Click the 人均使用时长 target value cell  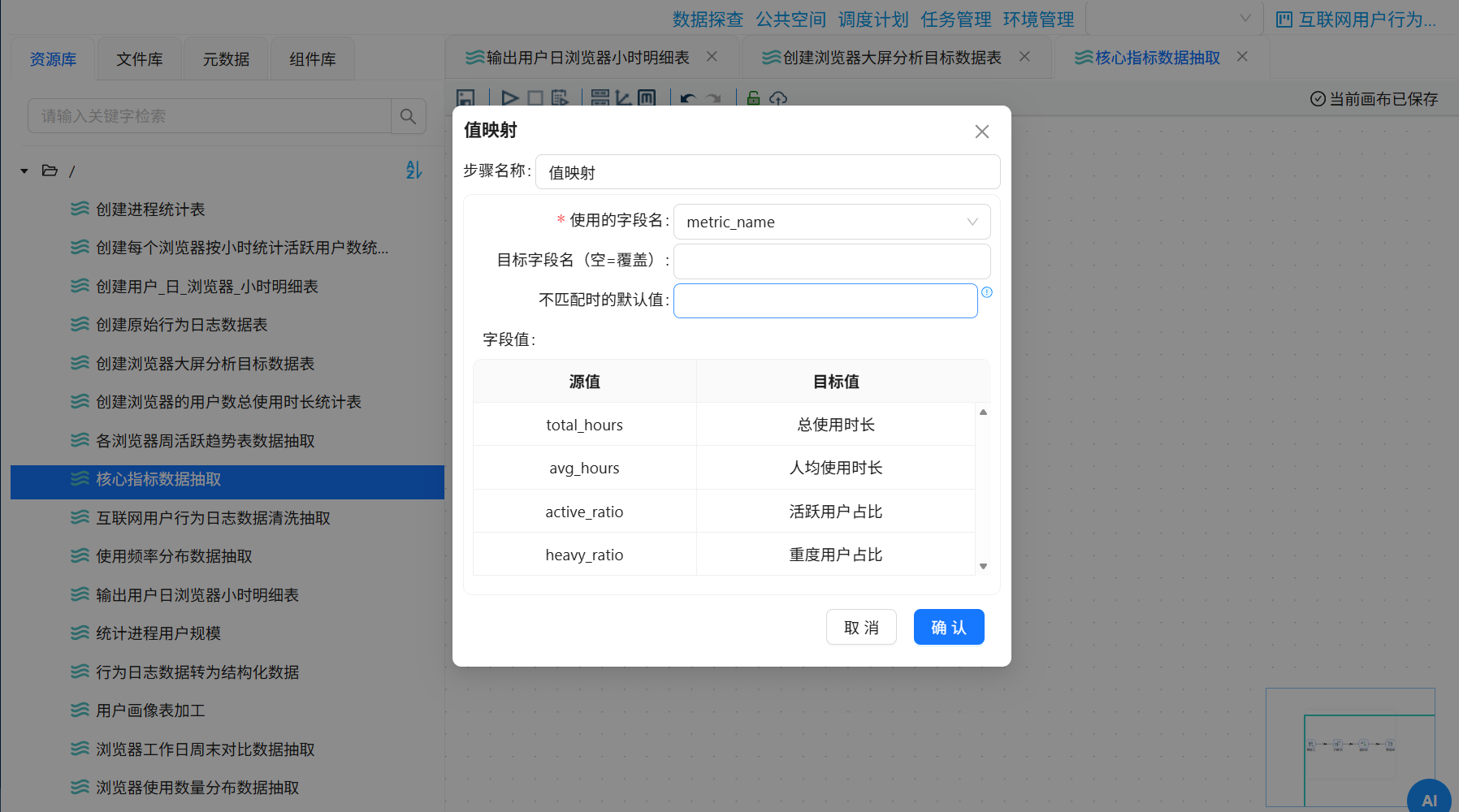(836, 468)
